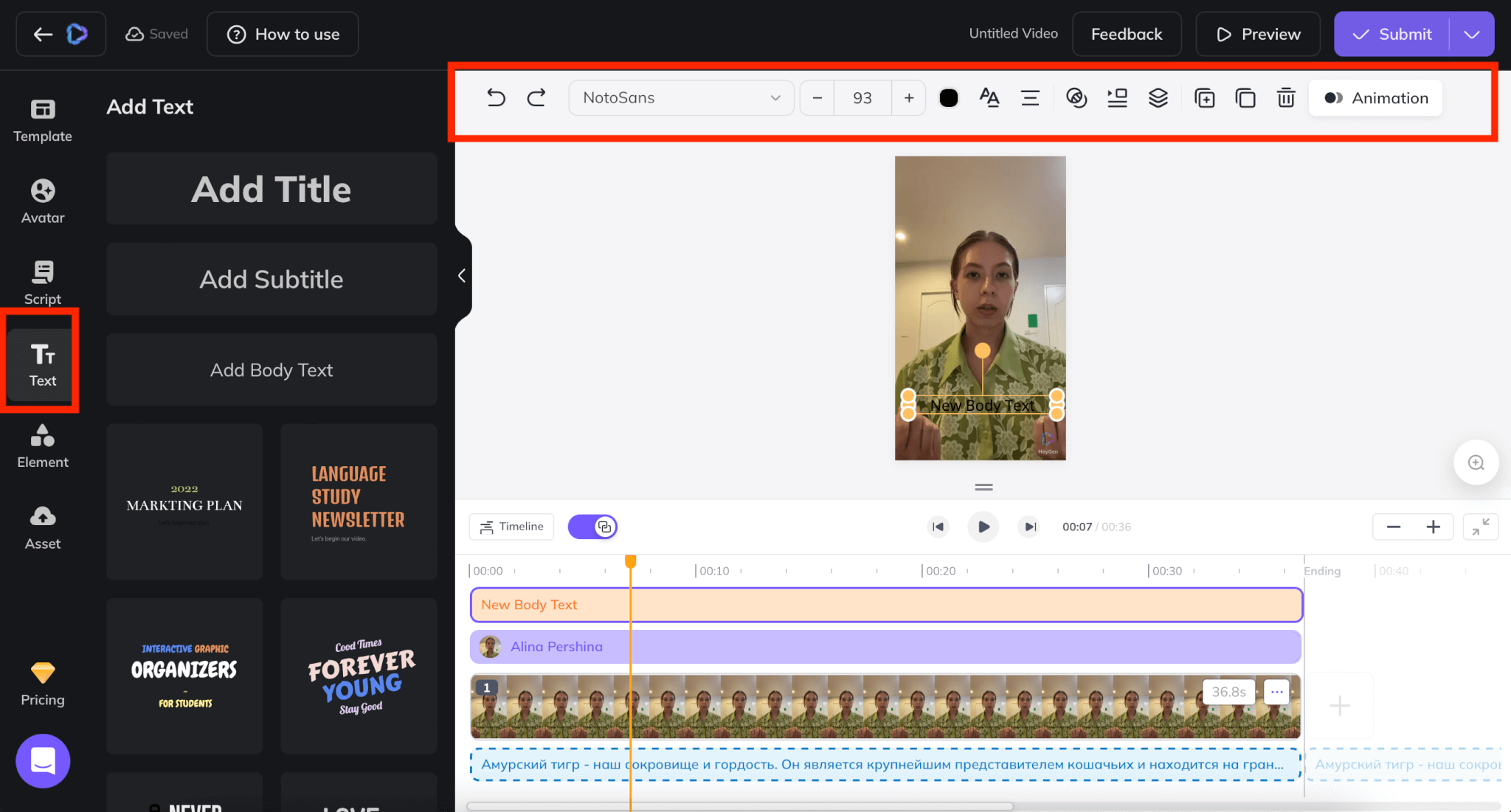Image resolution: width=1511 pixels, height=812 pixels.
Task: Open the text alignment options icon
Action: (x=1030, y=97)
